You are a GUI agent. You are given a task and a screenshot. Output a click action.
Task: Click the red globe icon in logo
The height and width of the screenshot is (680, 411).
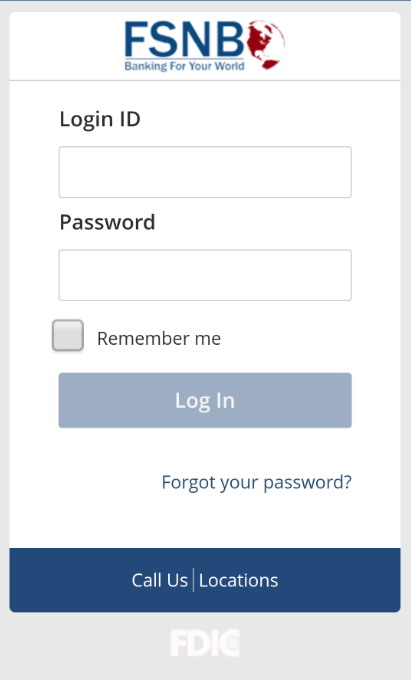[266, 45]
